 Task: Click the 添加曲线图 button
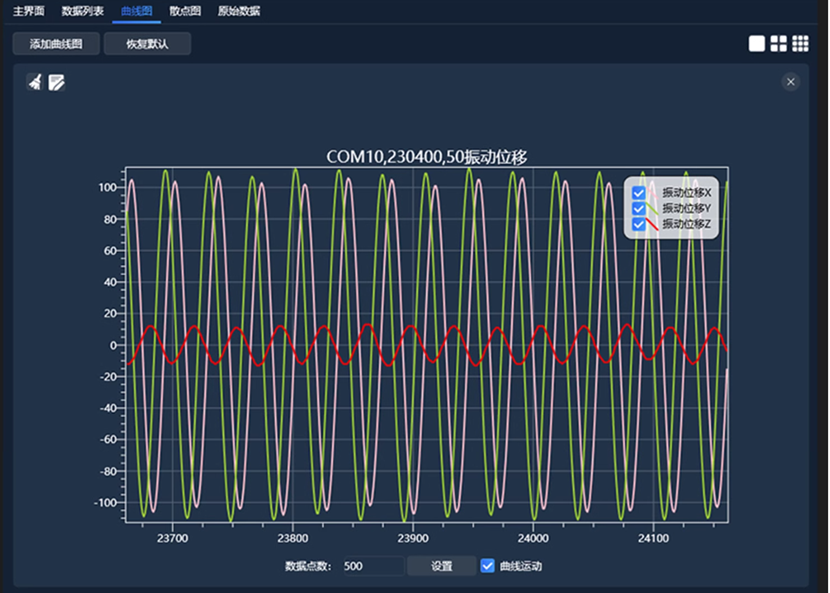(56, 44)
